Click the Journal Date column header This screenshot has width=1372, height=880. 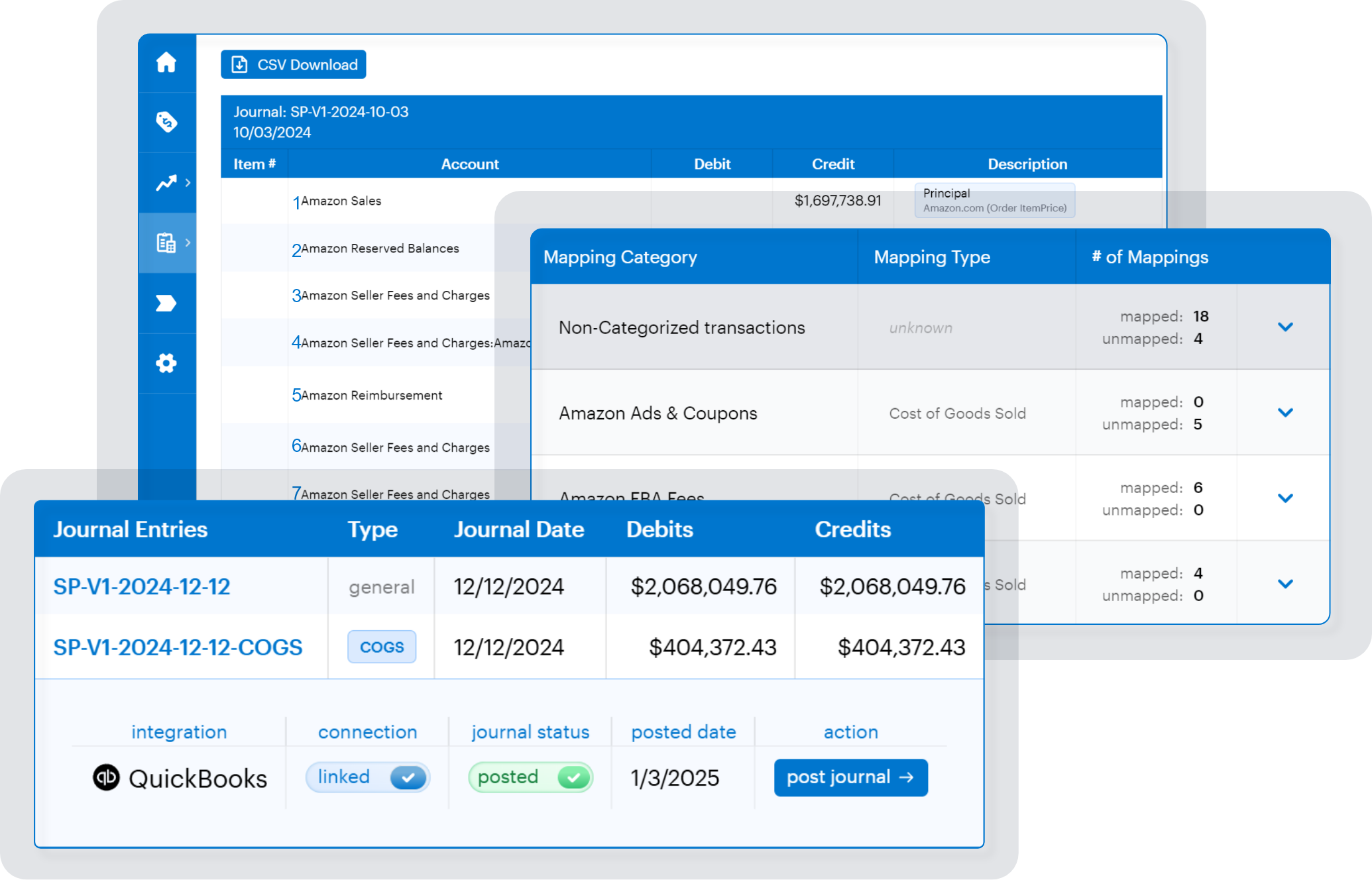[x=519, y=529]
